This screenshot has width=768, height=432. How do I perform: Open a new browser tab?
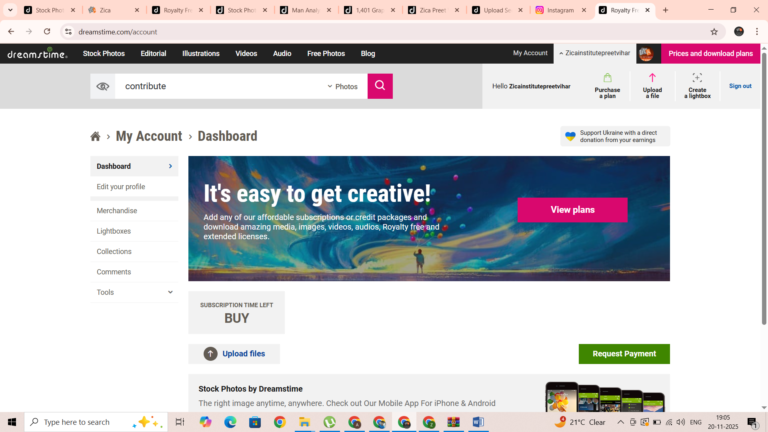pyautogui.click(x=665, y=10)
